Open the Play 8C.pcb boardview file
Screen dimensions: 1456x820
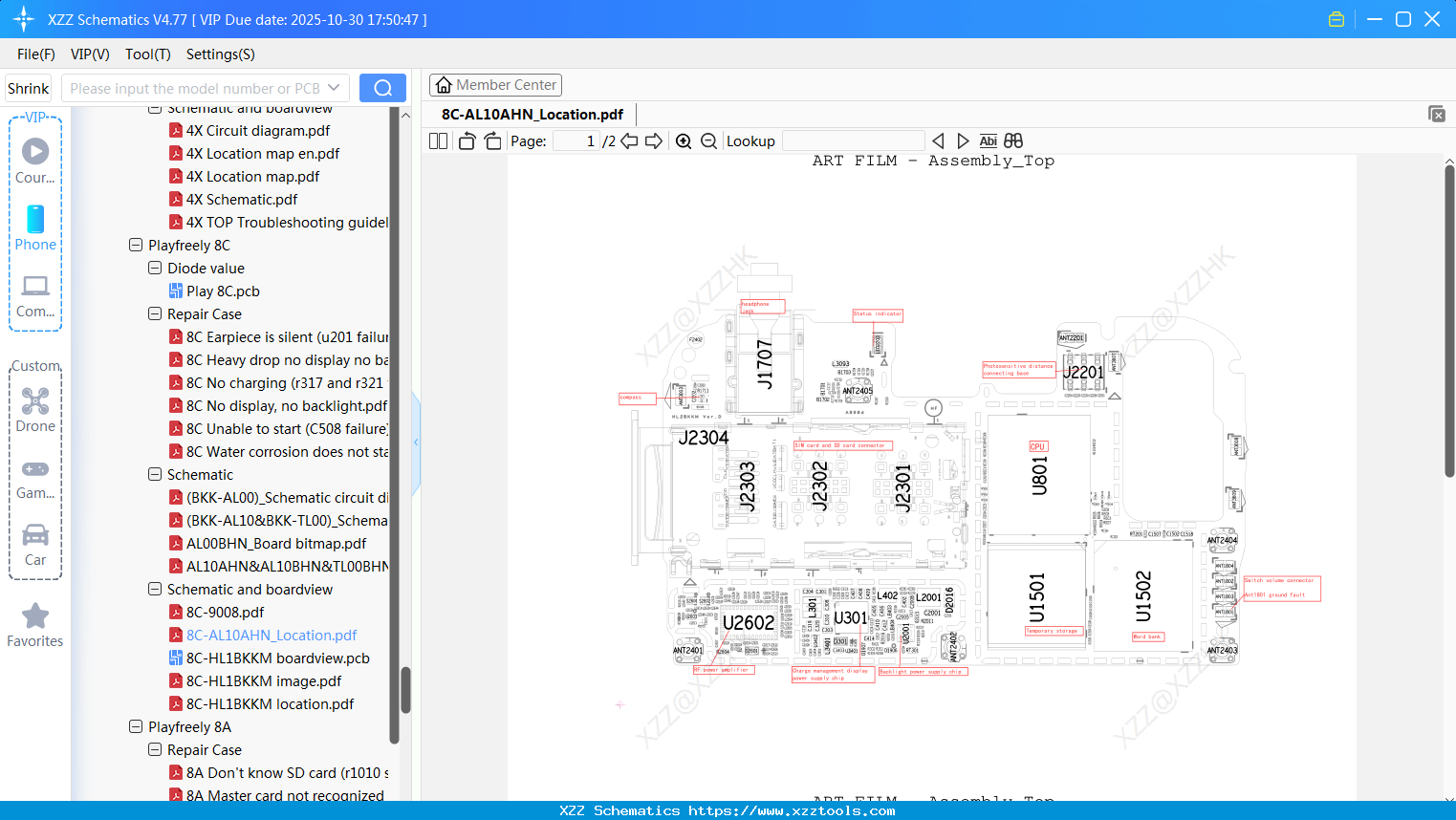pos(223,291)
